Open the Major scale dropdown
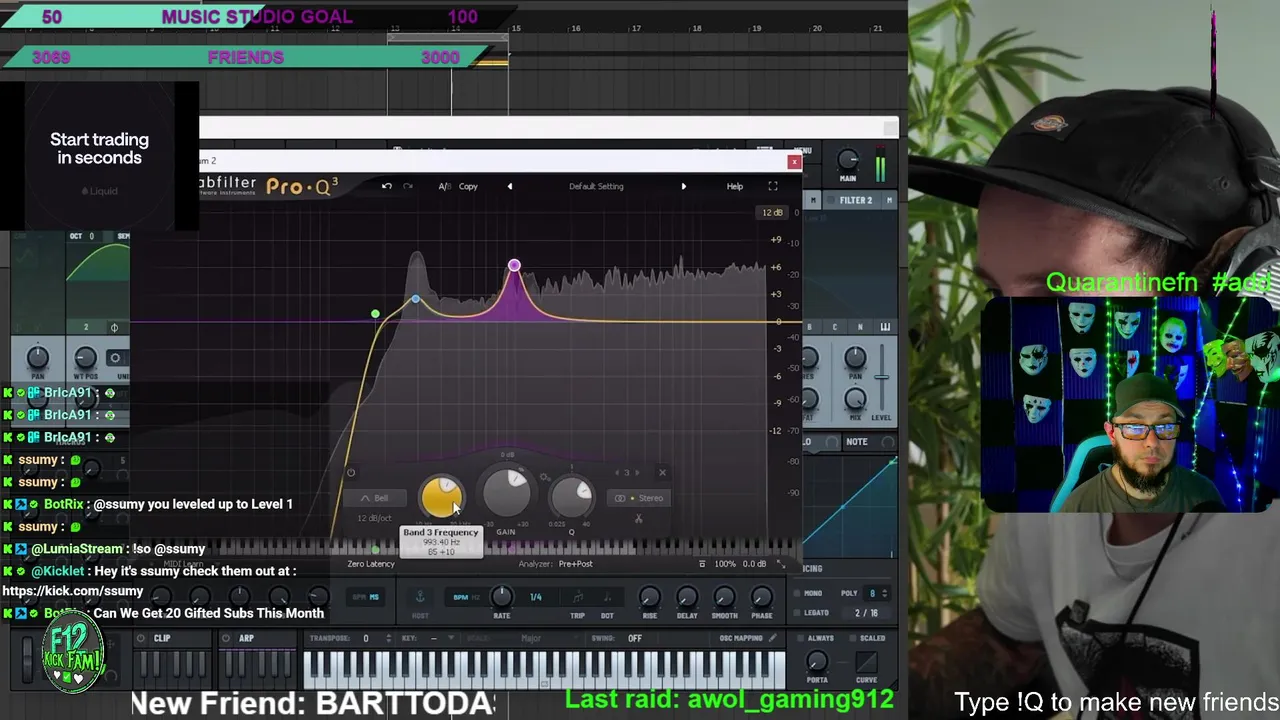The image size is (1280, 720). pos(533,638)
